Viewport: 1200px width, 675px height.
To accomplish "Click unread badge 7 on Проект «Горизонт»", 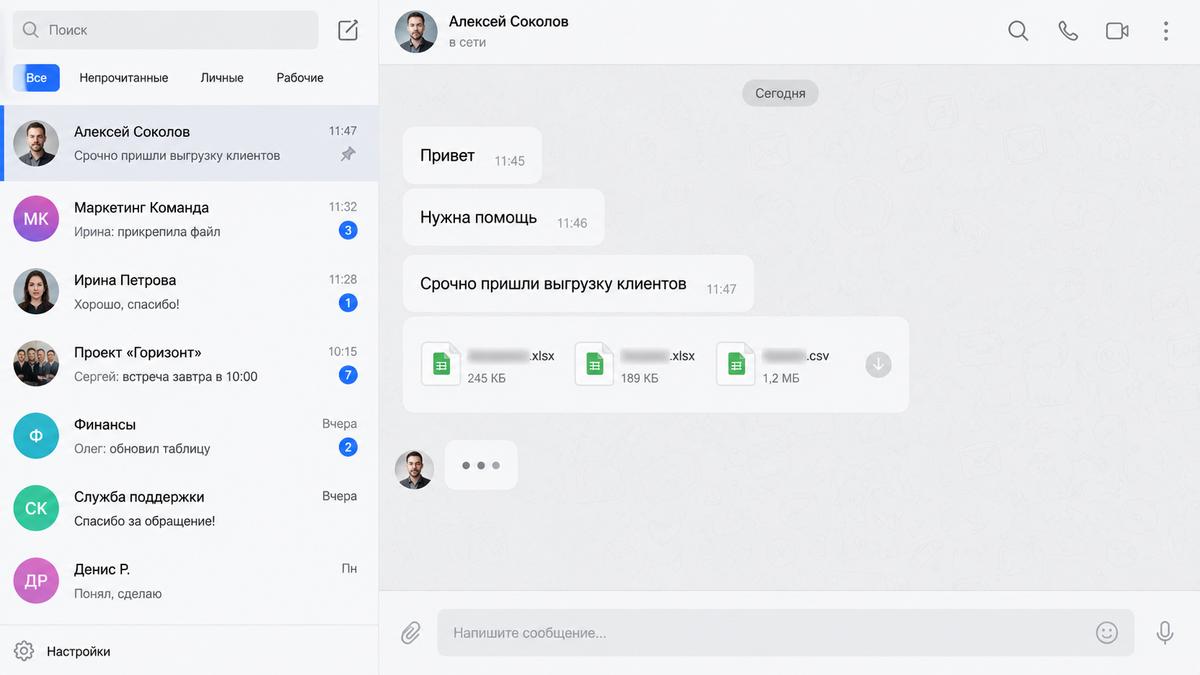I will click(348, 376).
